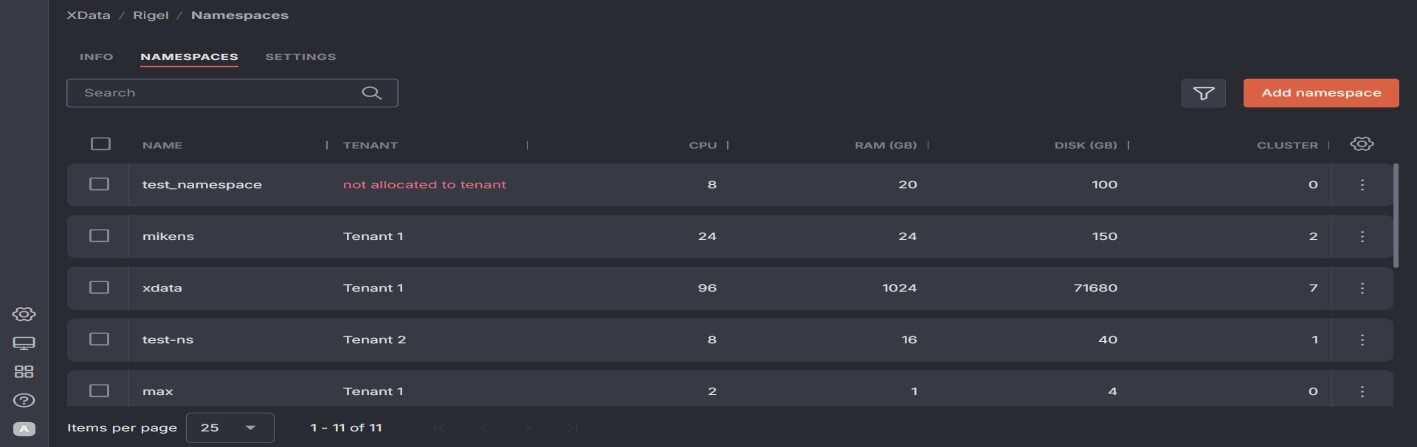Toggle the select-all header checkbox
1417x447 pixels.
tap(100, 144)
